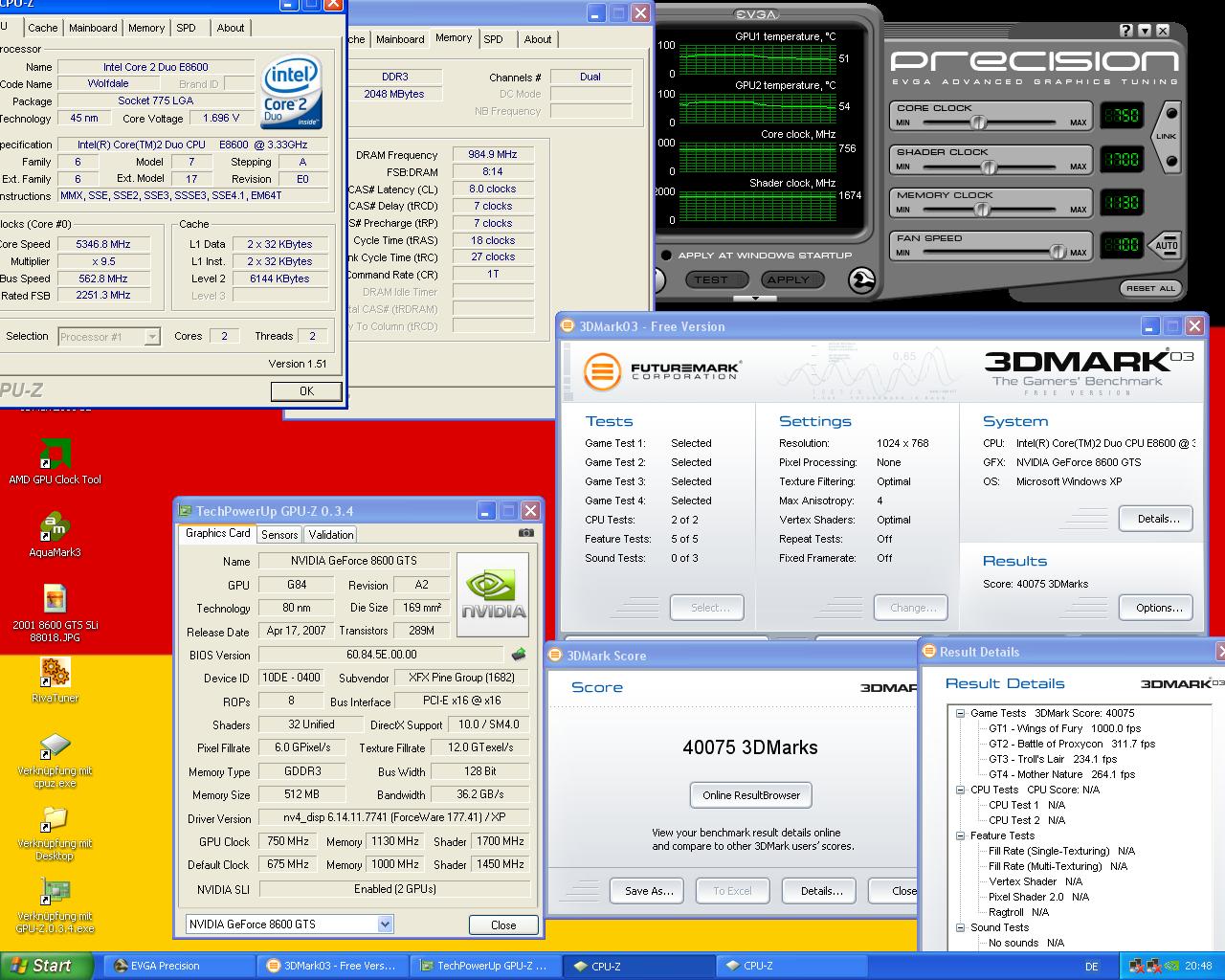Open the Processor #1 selection dropdown in CPU-Z
1225x980 pixels.
pos(151,337)
